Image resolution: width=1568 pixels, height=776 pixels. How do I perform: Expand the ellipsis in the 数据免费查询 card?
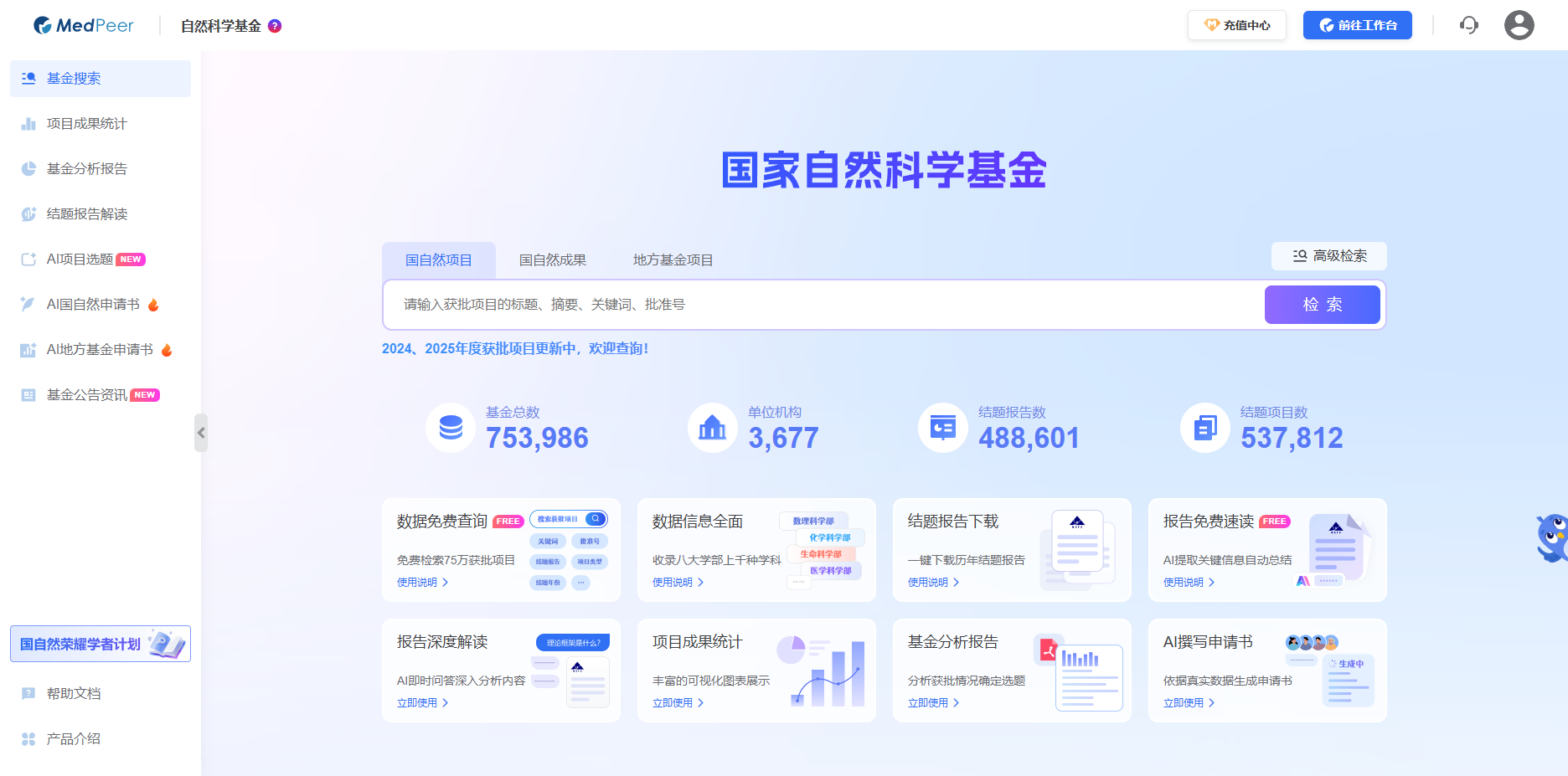(x=581, y=583)
